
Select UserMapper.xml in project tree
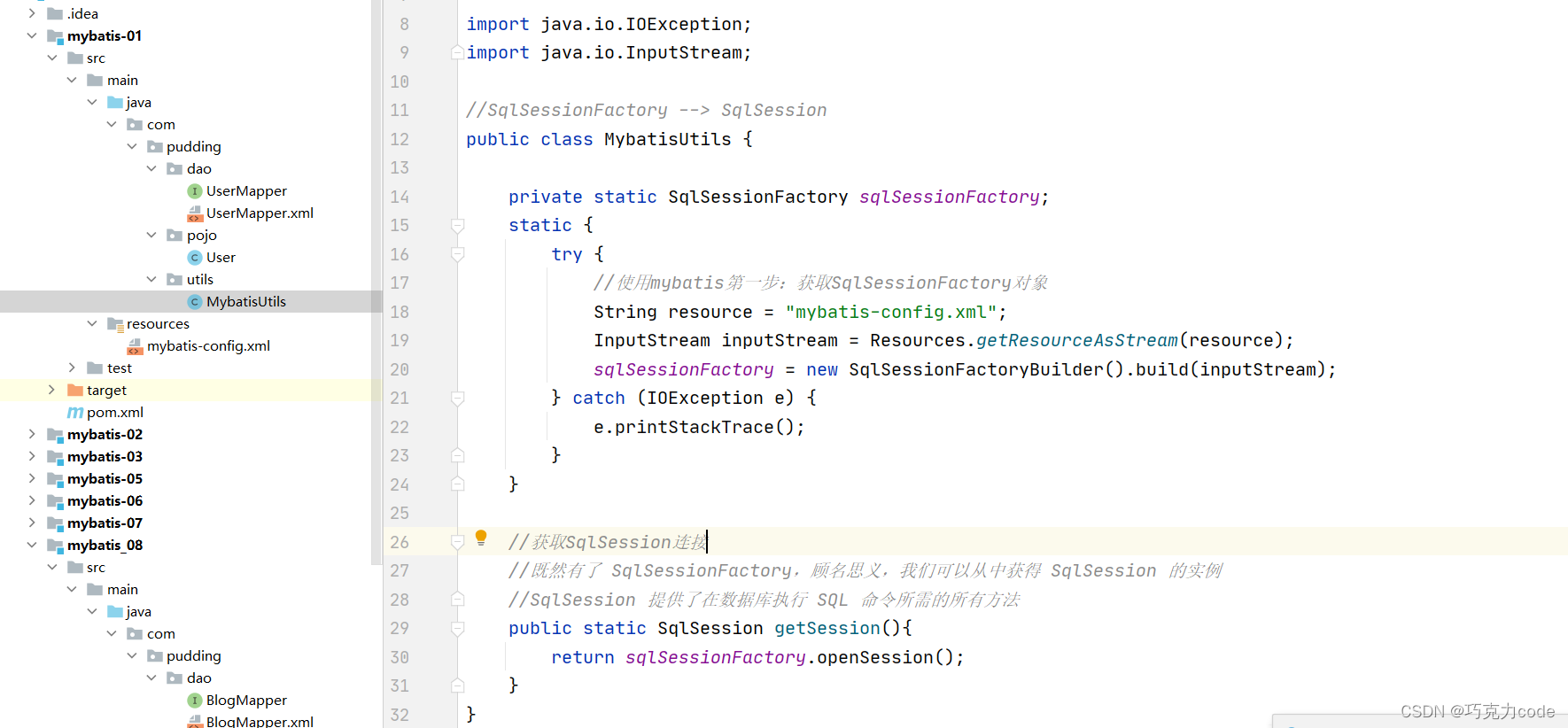coord(260,213)
